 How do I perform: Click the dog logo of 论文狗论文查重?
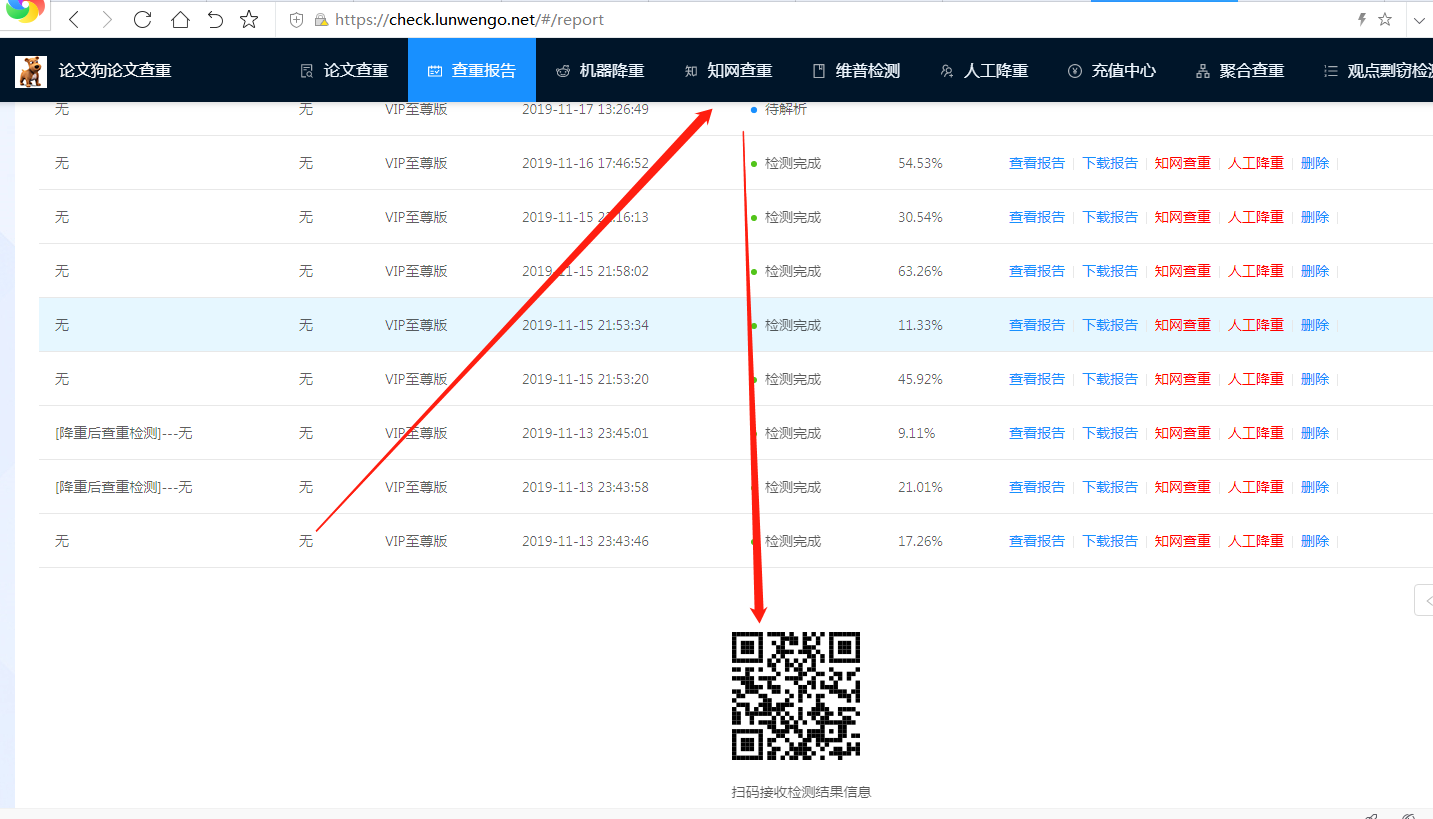point(31,71)
